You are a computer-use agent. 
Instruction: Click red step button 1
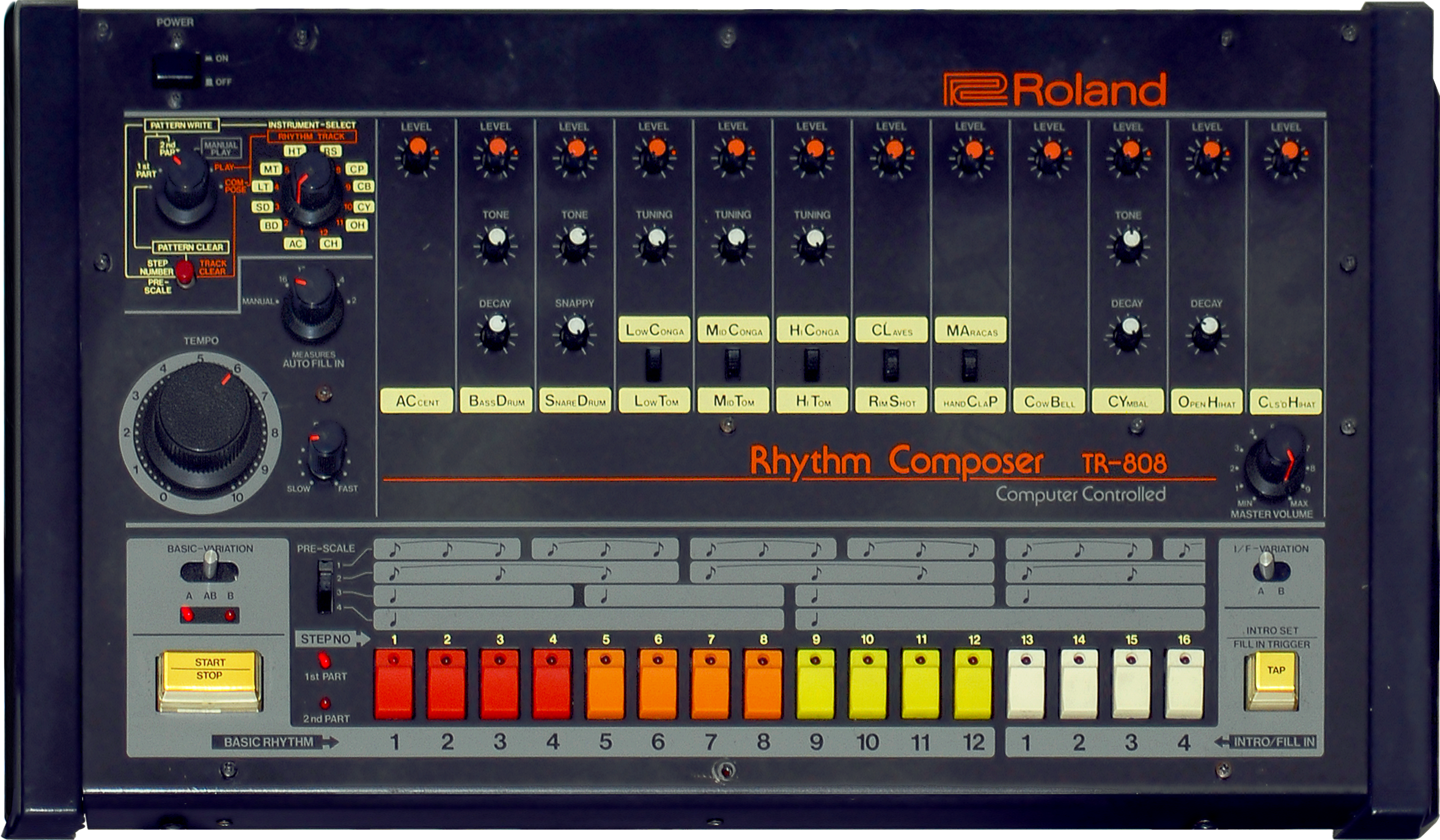click(x=394, y=684)
